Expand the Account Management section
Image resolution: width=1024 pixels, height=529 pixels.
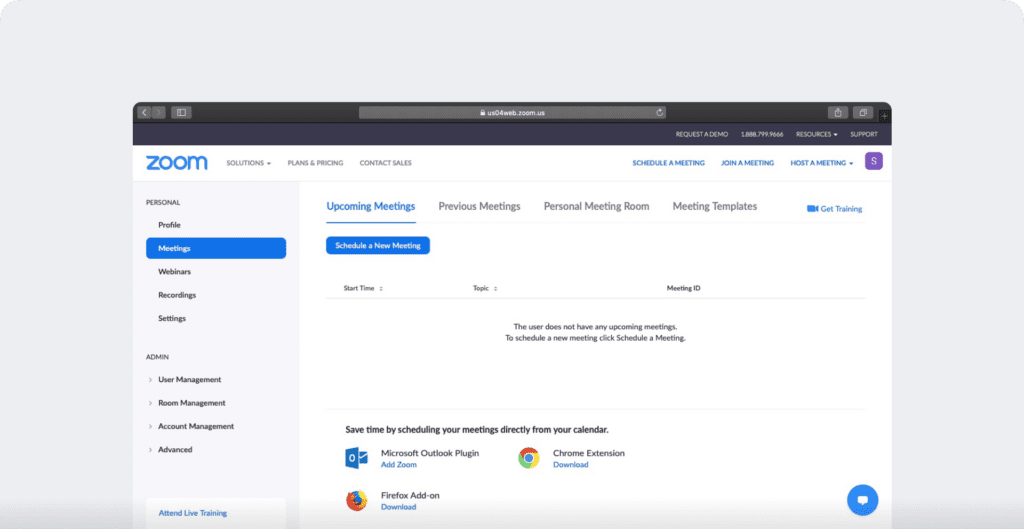click(195, 427)
